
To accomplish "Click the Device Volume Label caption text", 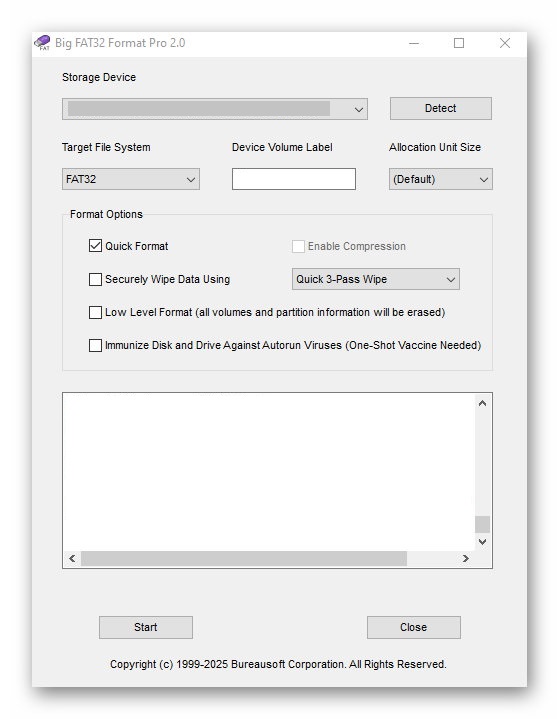I will 282,147.
